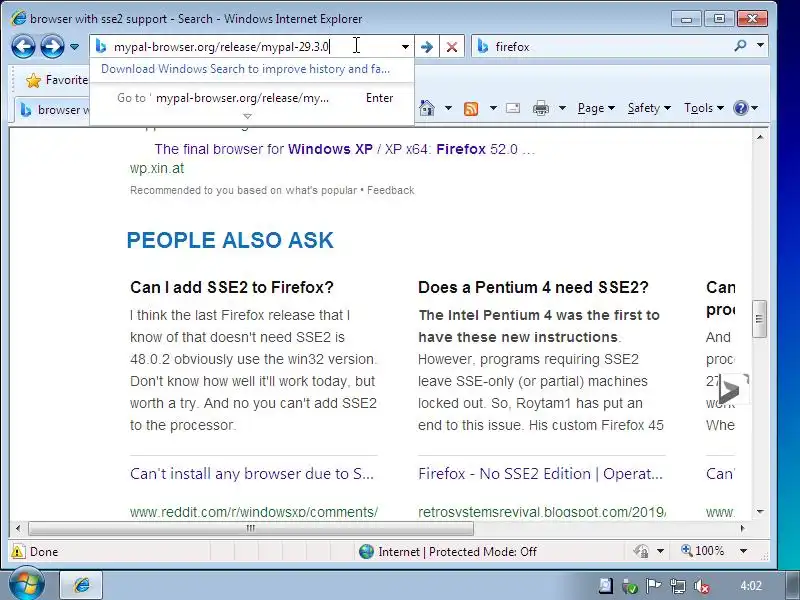800x600 pixels.
Task: Click vertical scrollbar down arrow
Action: point(760,512)
